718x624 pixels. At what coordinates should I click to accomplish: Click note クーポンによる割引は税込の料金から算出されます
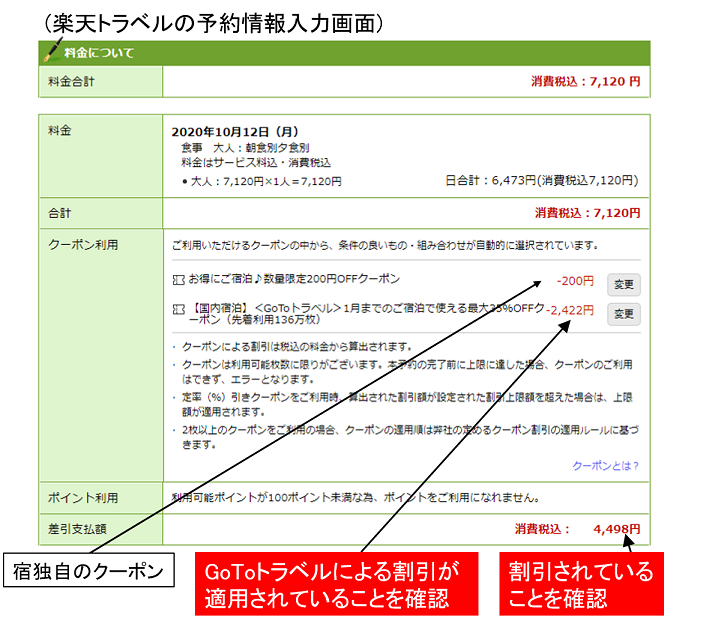(x=297, y=347)
